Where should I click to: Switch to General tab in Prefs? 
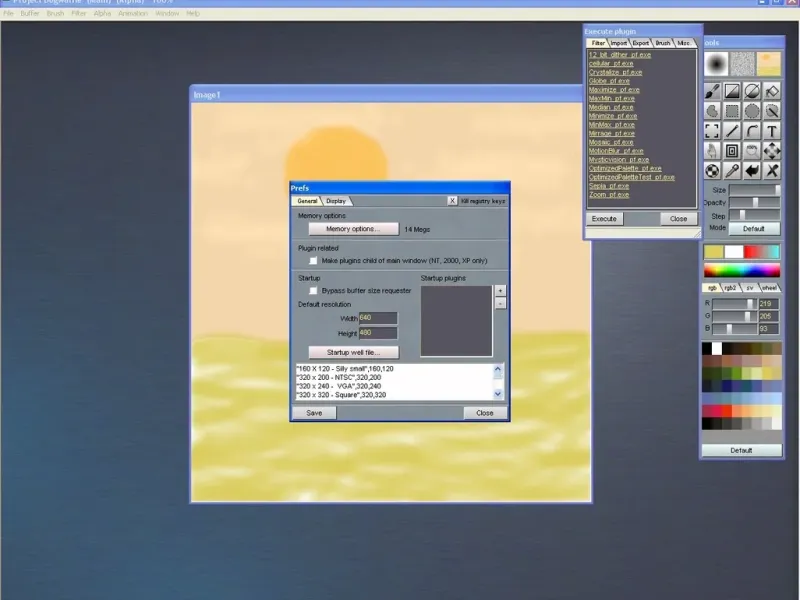307,201
